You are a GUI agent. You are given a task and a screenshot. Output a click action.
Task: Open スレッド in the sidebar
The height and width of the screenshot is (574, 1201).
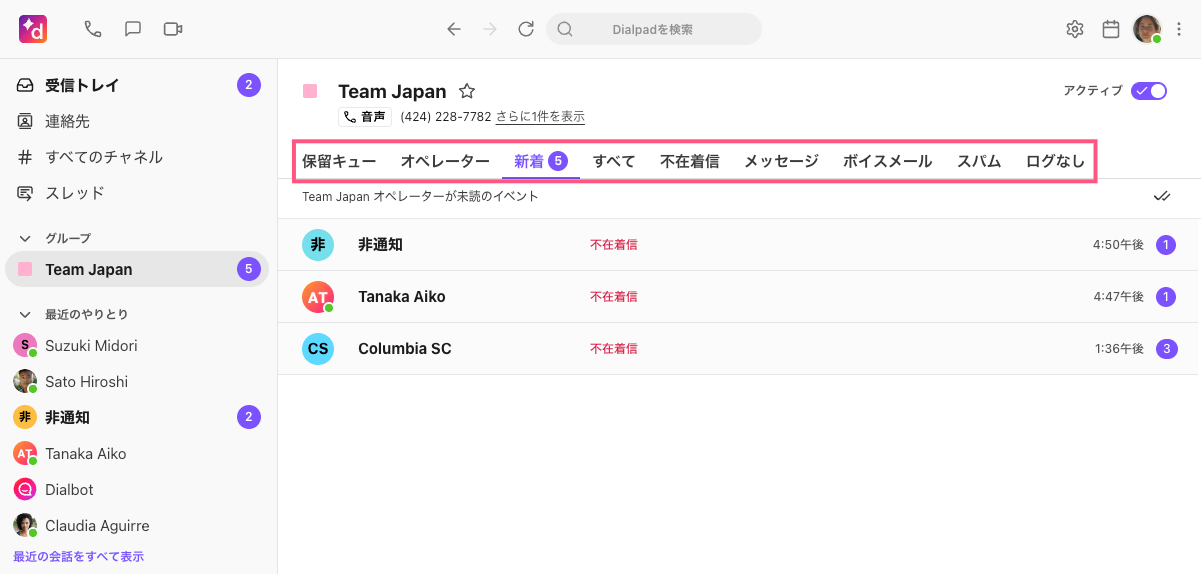(x=139, y=193)
